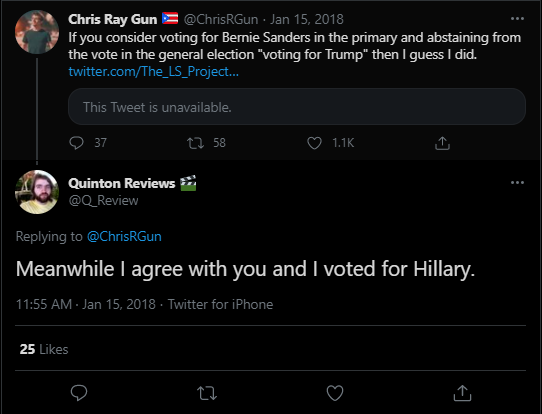Screen dimensions: 542x414
Task: Reply to Quinton Reviews' tweet
Action: click(79, 393)
